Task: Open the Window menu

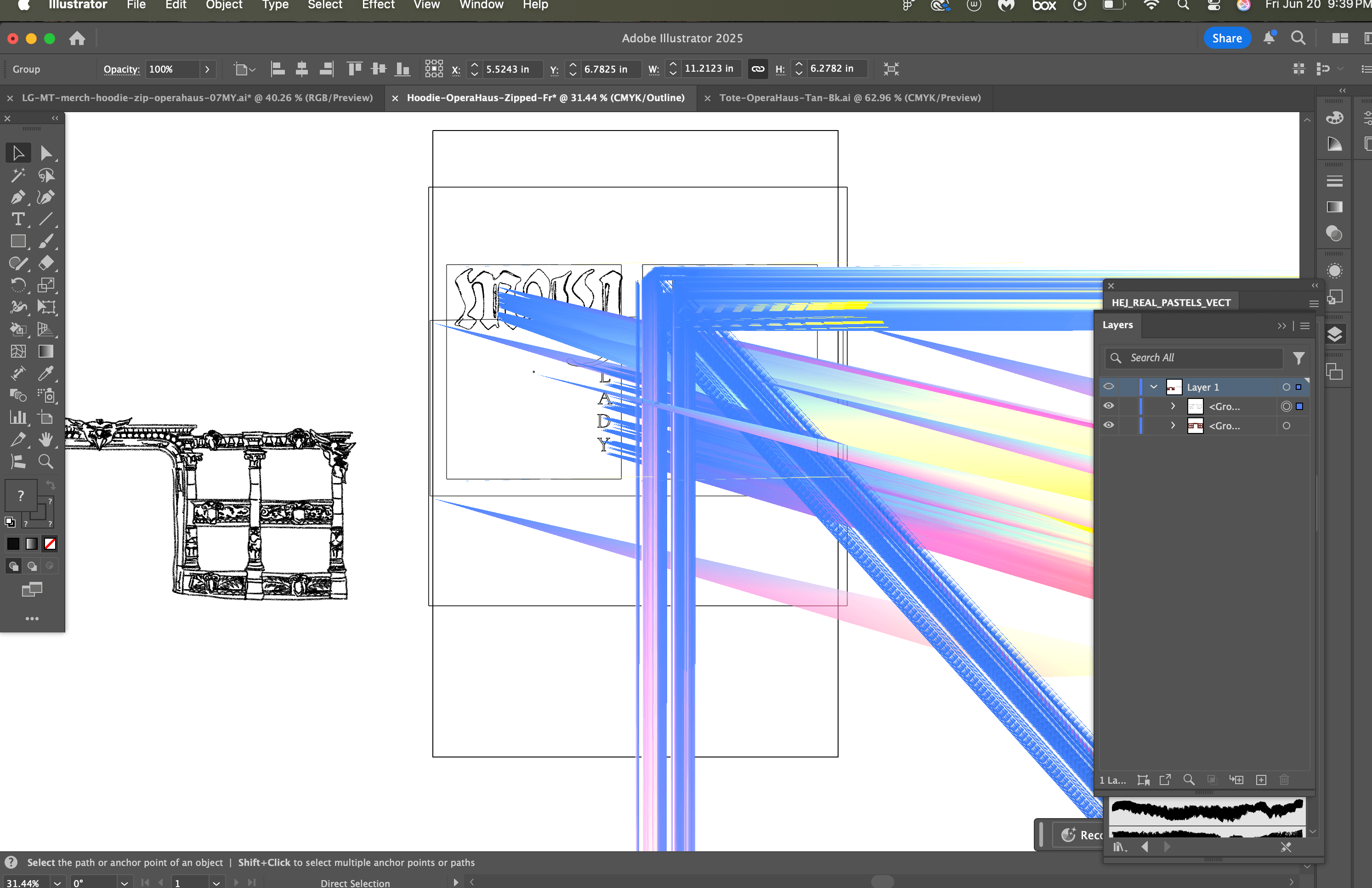Action: pyautogui.click(x=482, y=5)
